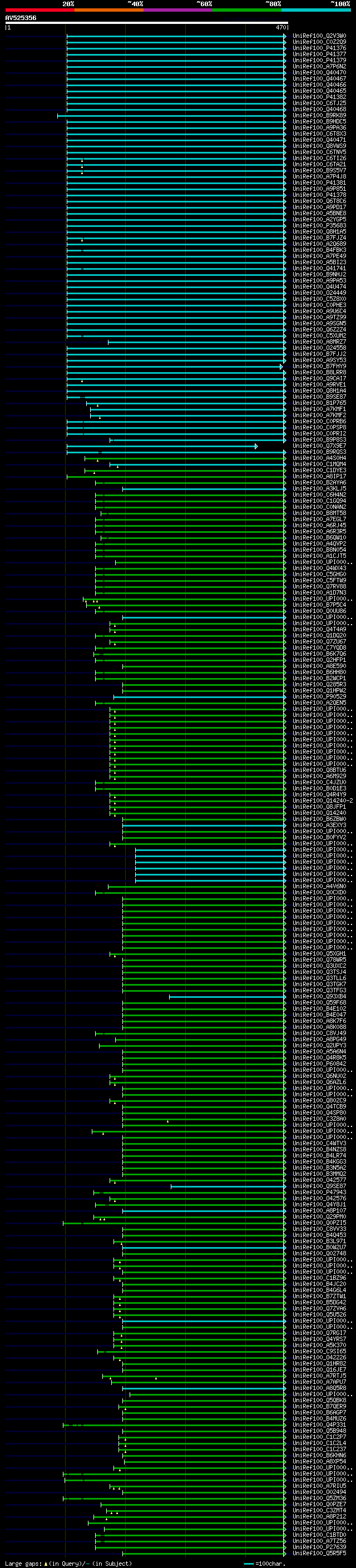This screenshot has width=356, height=1568.
Task: Select the UniRef100_P60842 label
Action: (319, 1064)
